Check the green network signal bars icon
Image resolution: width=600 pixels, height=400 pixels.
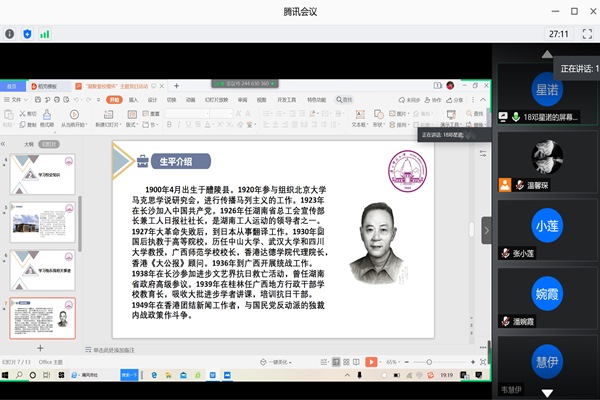tap(45, 34)
